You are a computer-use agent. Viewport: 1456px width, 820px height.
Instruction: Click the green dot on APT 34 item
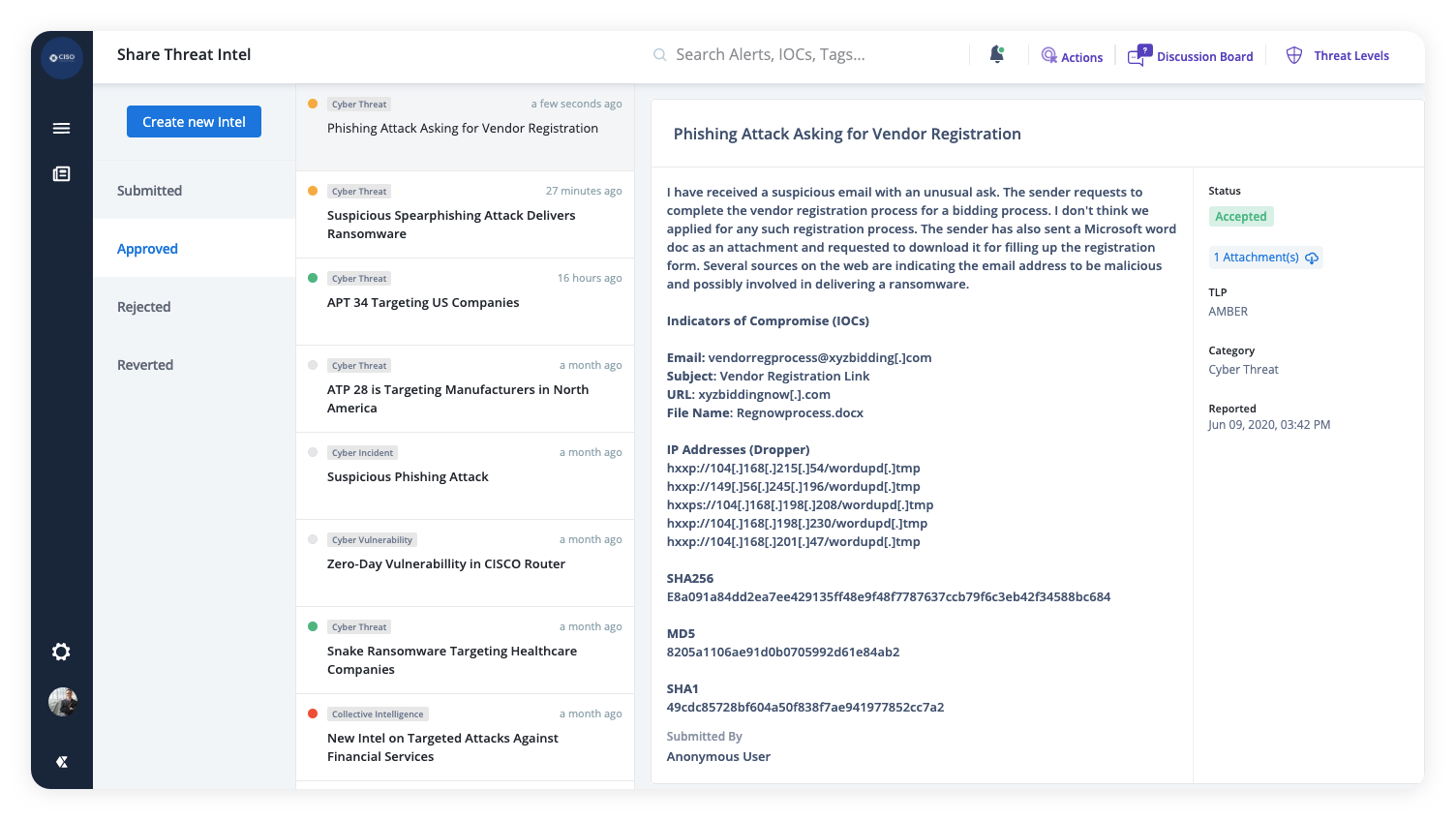coord(313,278)
